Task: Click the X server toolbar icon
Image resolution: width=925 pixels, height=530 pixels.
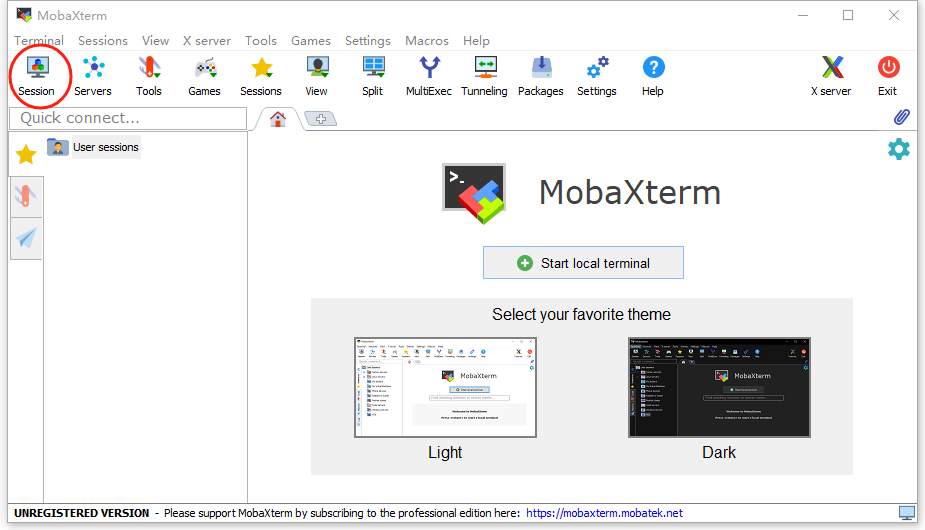Action: (x=831, y=76)
